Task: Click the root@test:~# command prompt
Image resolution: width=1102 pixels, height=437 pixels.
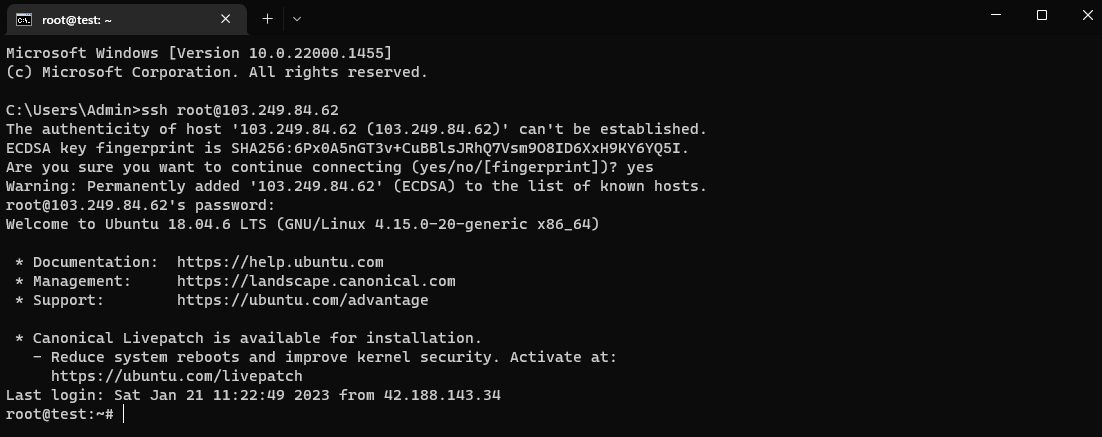Action: [60, 414]
